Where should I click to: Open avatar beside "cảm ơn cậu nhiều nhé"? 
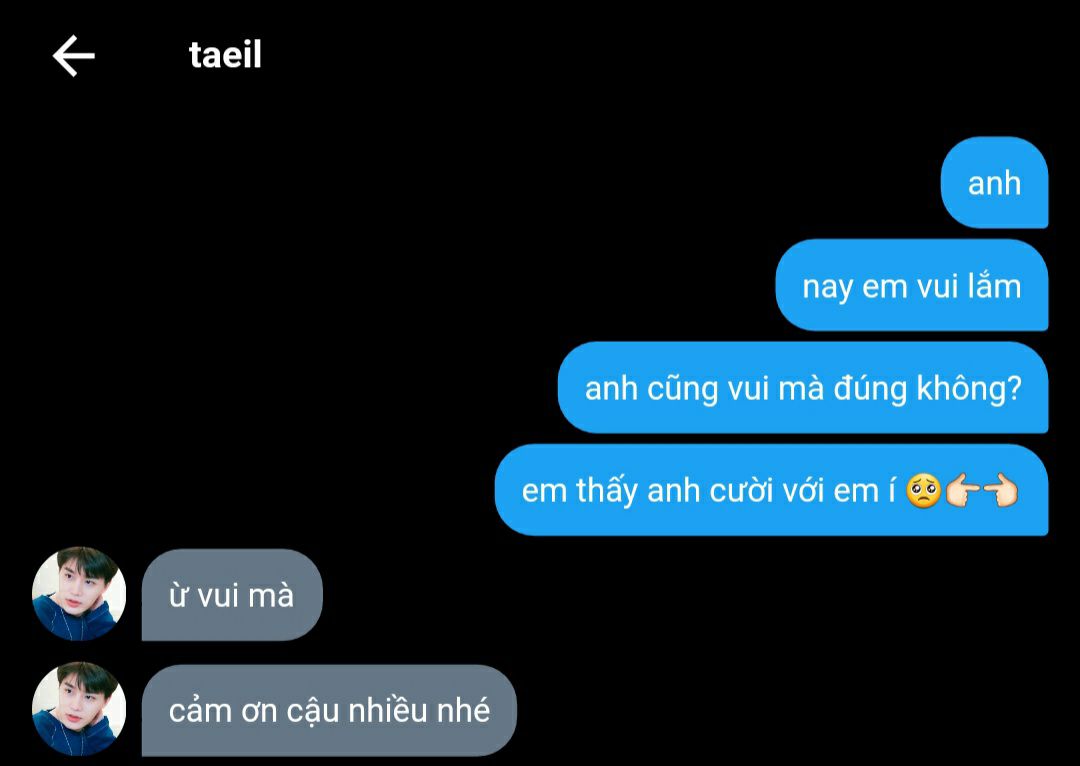(x=79, y=709)
